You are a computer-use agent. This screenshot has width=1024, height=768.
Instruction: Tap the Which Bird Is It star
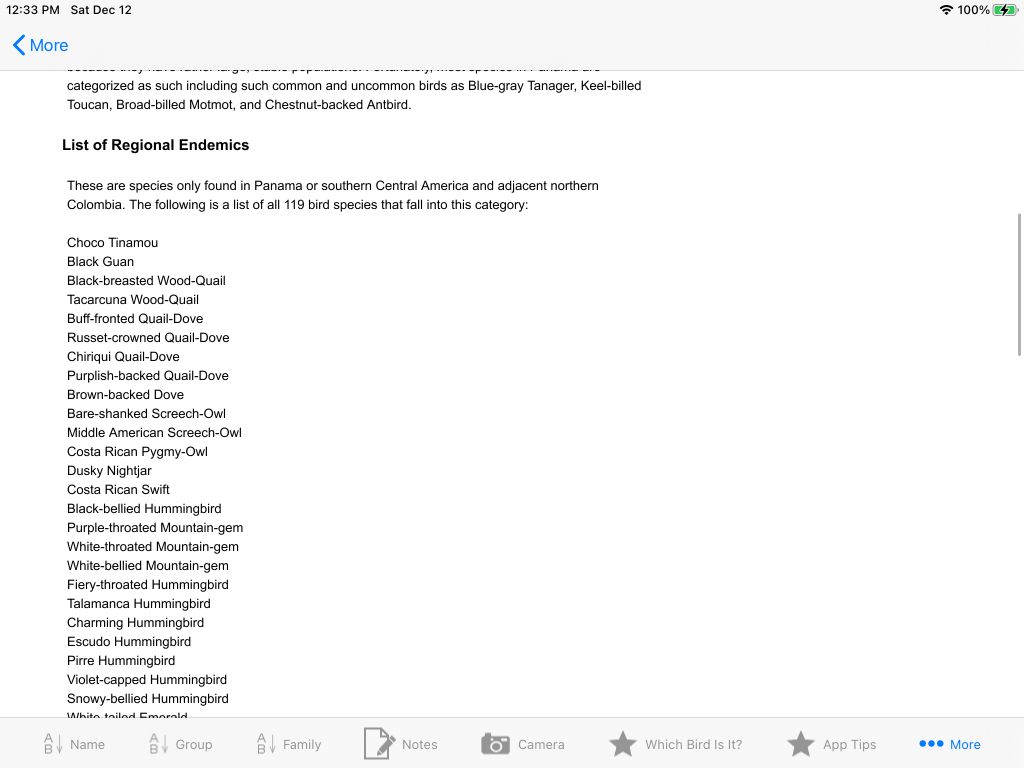coord(622,744)
